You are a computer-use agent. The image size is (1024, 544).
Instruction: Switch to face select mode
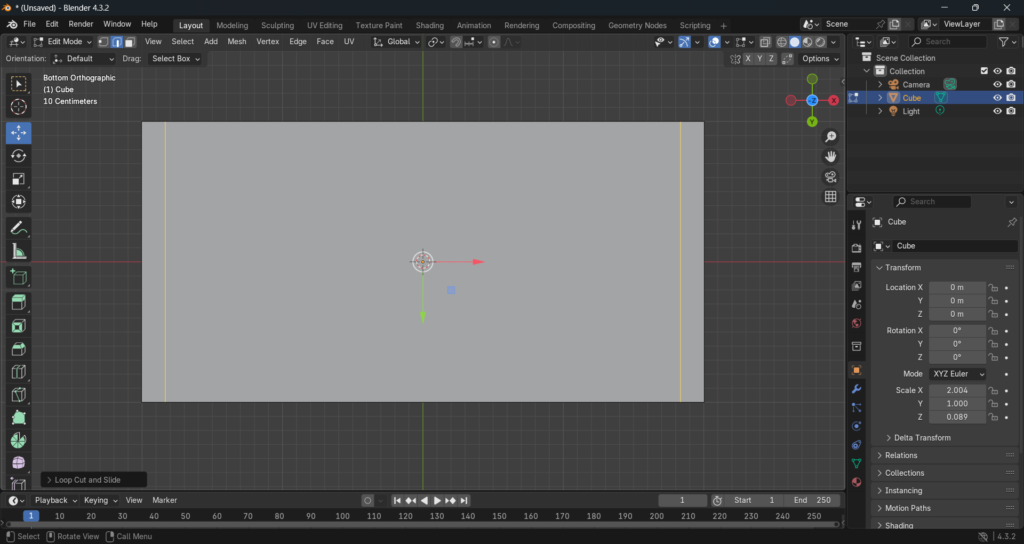(x=129, y=42)
